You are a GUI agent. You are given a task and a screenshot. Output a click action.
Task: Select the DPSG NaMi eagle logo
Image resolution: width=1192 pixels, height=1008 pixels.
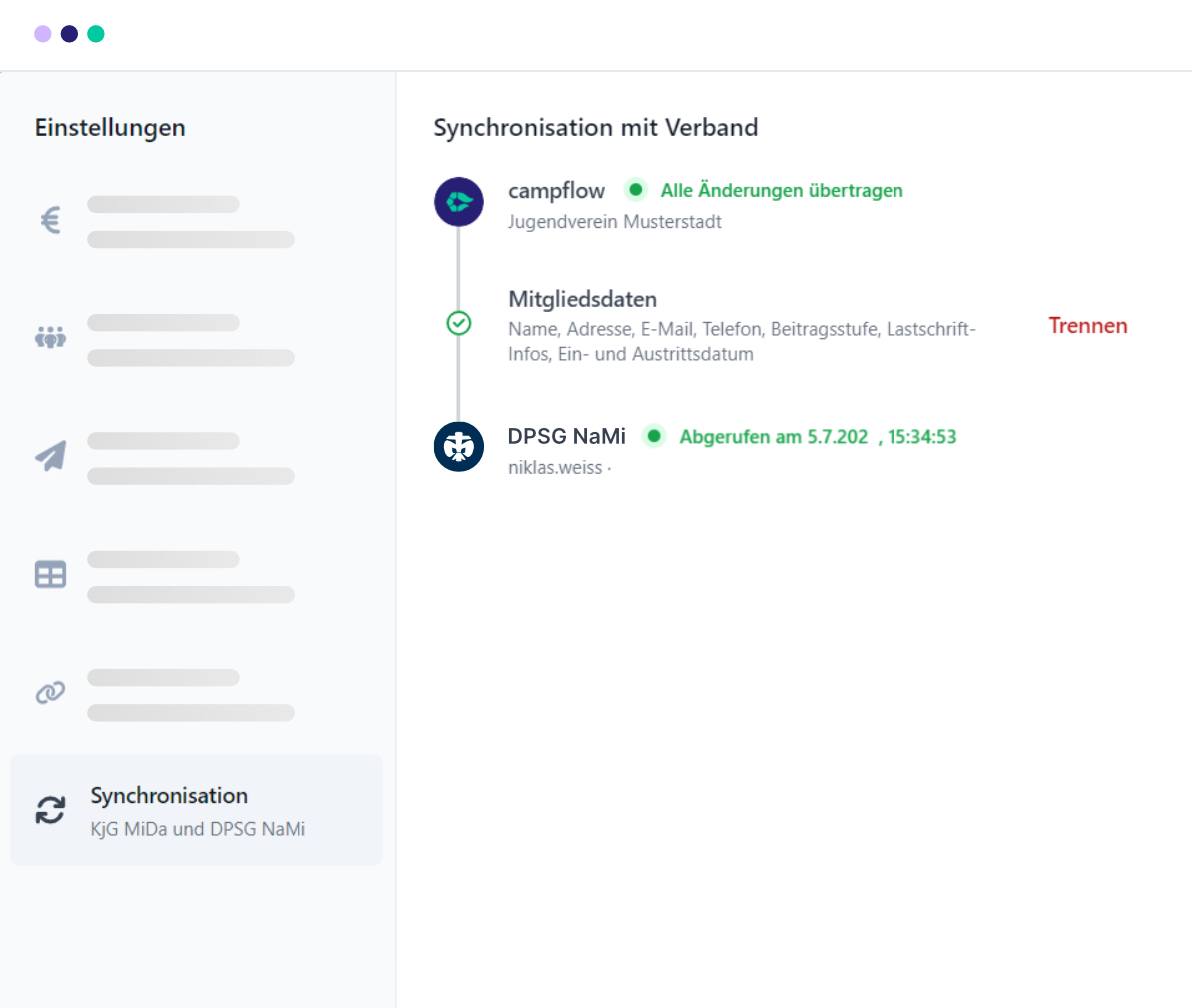click(458, 447)
